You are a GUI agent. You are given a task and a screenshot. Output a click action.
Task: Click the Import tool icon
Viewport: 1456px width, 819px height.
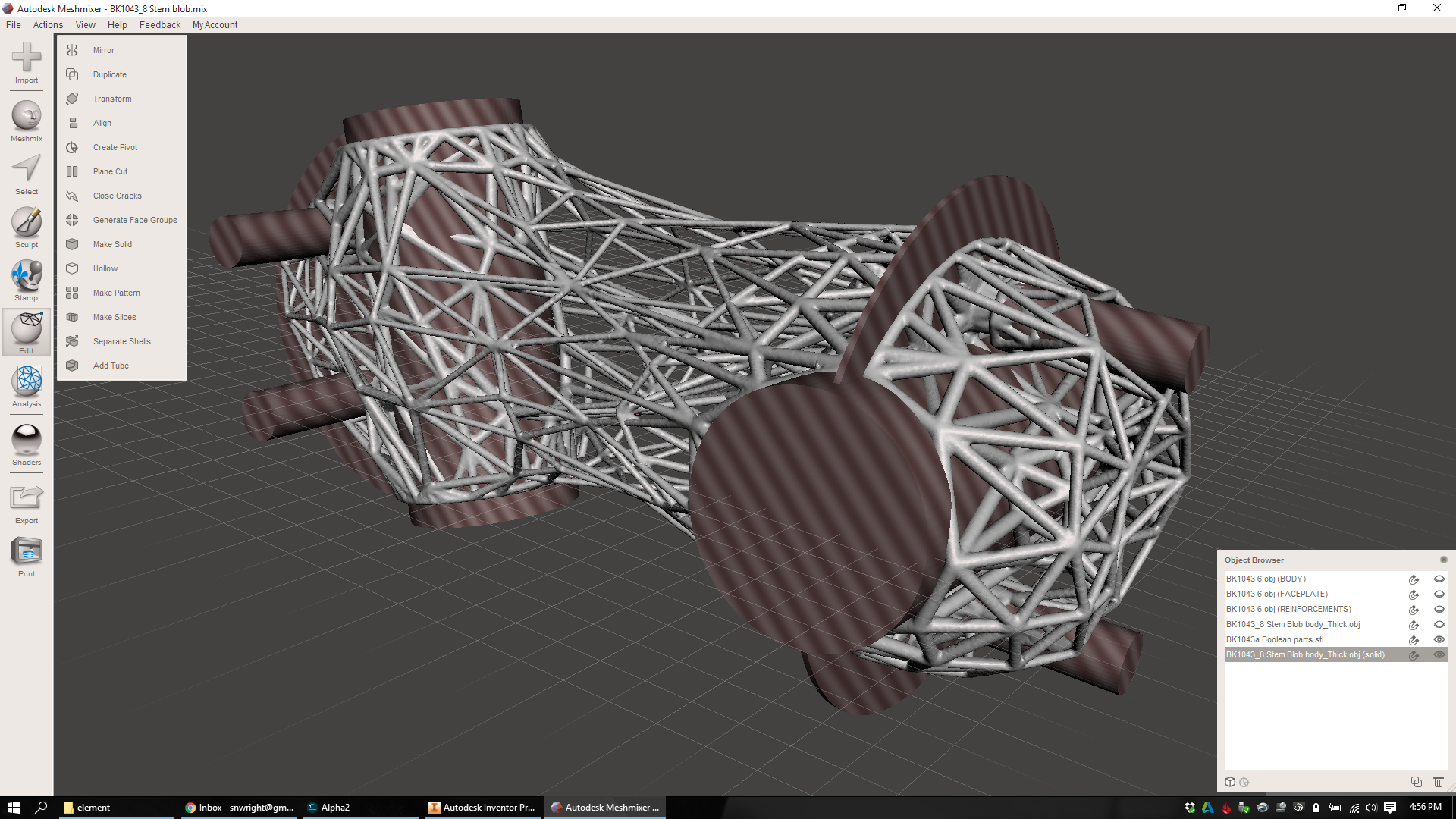click(27, 58)
